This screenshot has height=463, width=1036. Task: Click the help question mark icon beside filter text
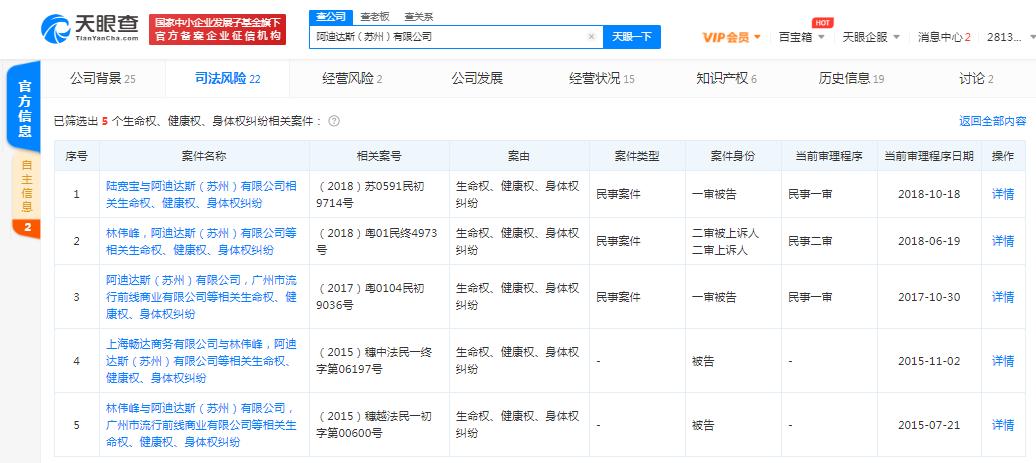point(334,121)
